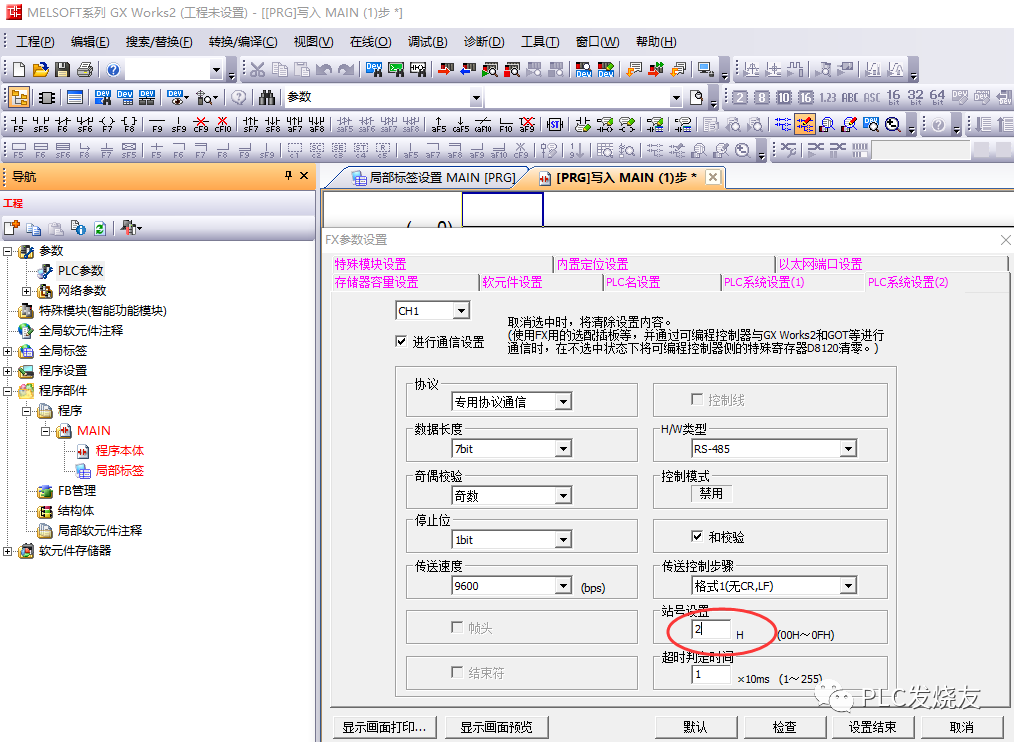
Task: Open the CH1 channel dropdown
Action: (x=460, y=311)
